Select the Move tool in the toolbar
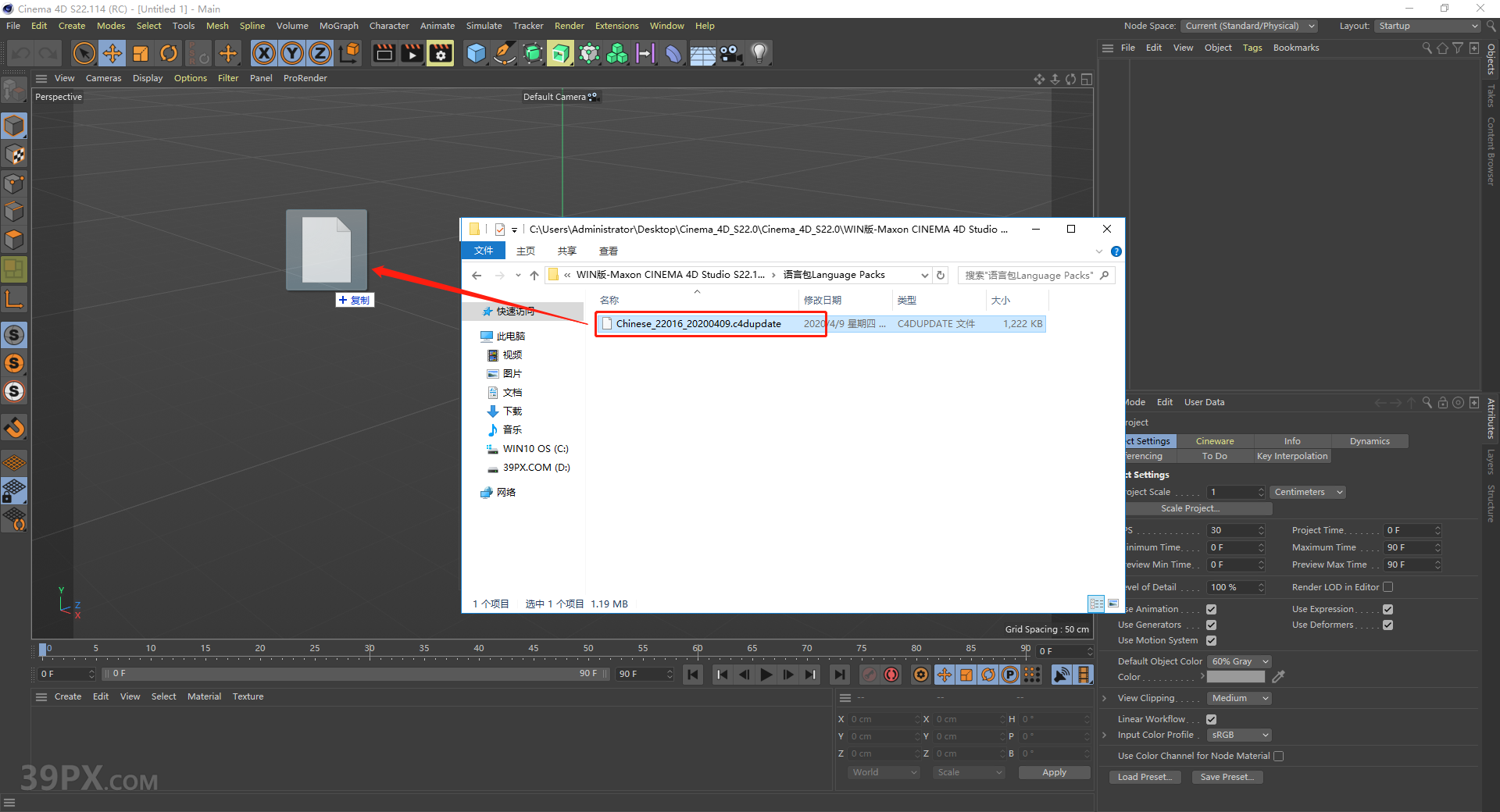The width and height of the screenshot is (1500, 812). pos(112,53)
